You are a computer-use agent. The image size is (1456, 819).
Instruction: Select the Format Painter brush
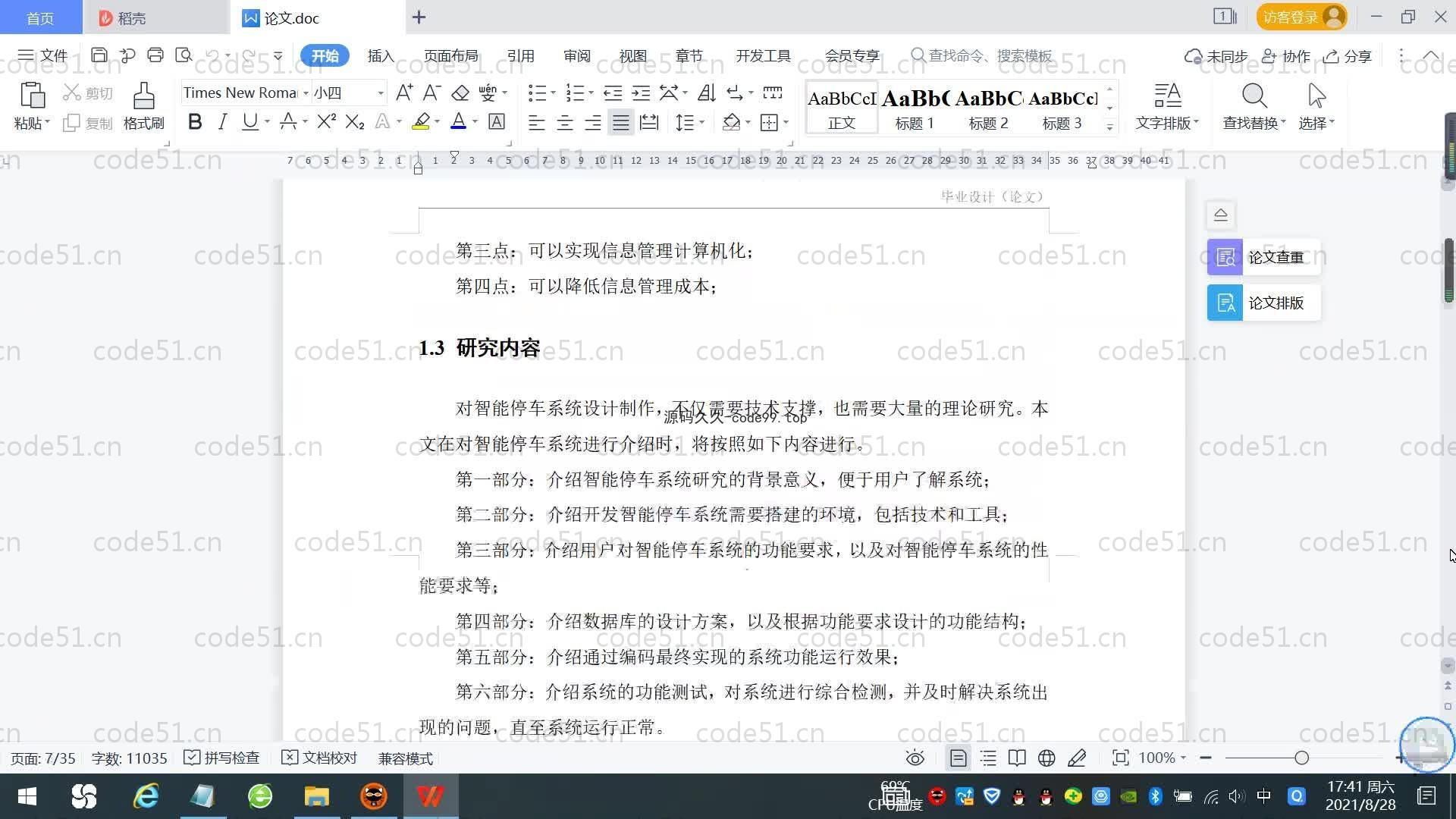coord(144,96)
